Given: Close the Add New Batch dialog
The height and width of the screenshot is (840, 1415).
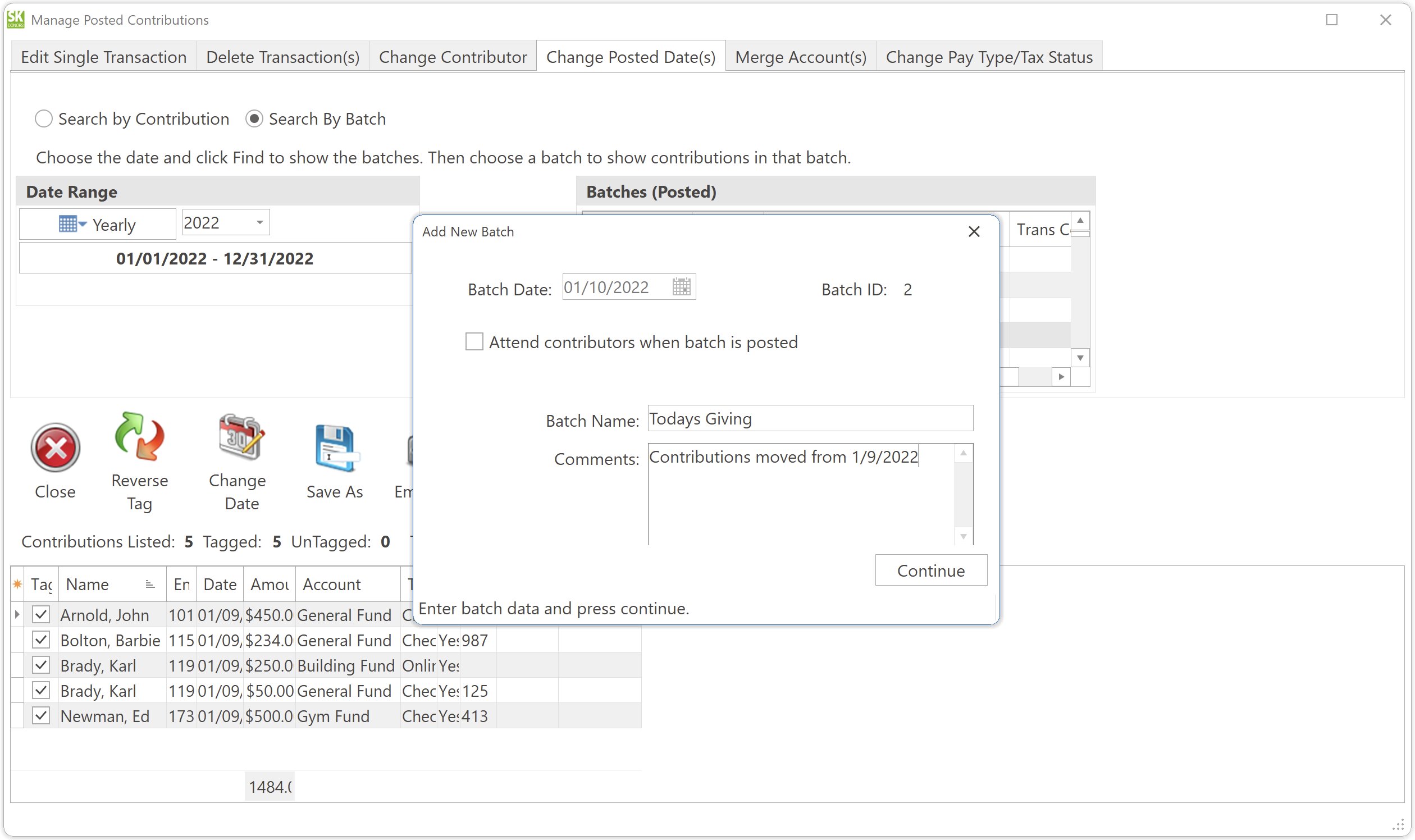Looking at the screenshot, I should 974,231.
